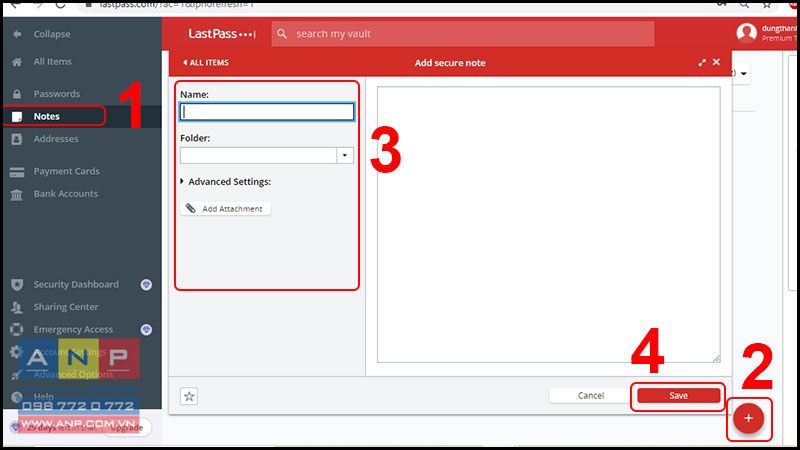Open the Passwords section
This screenshot has width=800, height=450.
tap(57, 94)
